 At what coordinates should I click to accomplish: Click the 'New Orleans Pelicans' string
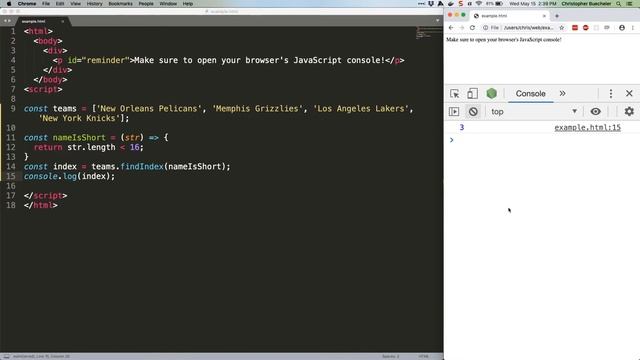[149, 109]
